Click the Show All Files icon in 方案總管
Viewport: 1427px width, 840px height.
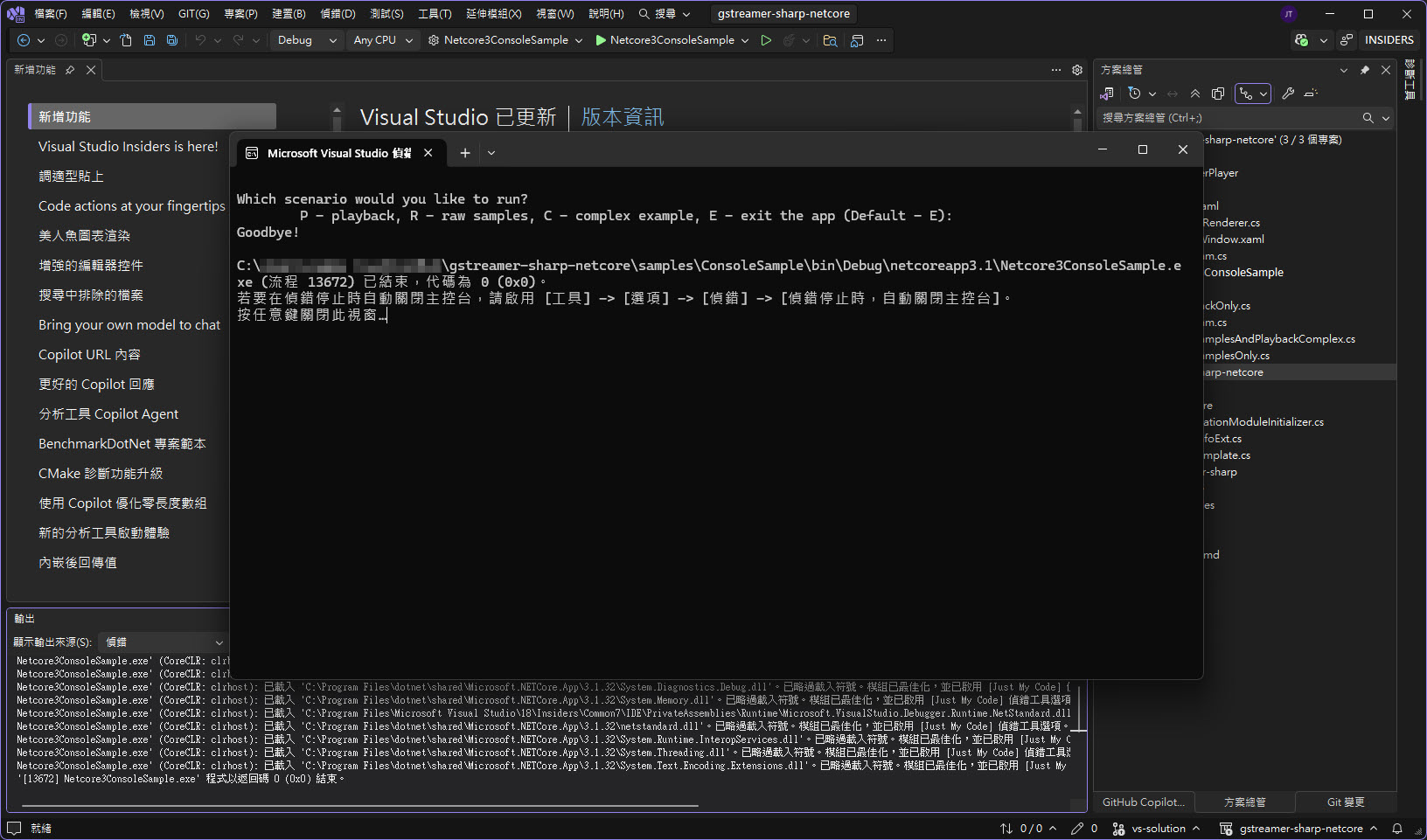click(1218, 94)
